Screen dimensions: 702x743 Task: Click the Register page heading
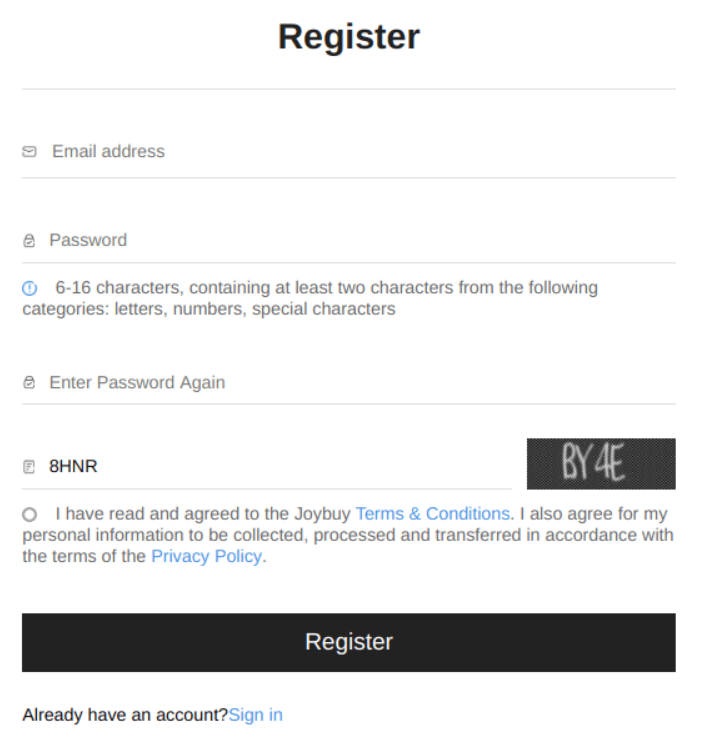pos(349,36)
